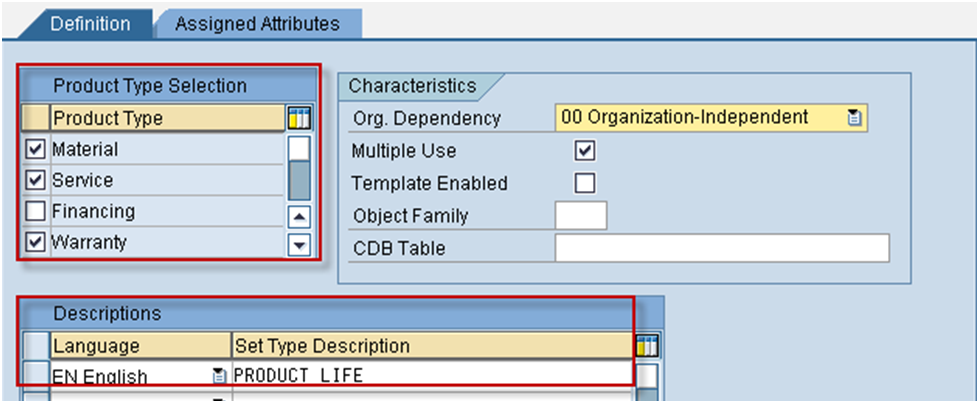Viewport: 979px width, 403px height.
Task: Click the Language column header
Action: pos(140,346)
